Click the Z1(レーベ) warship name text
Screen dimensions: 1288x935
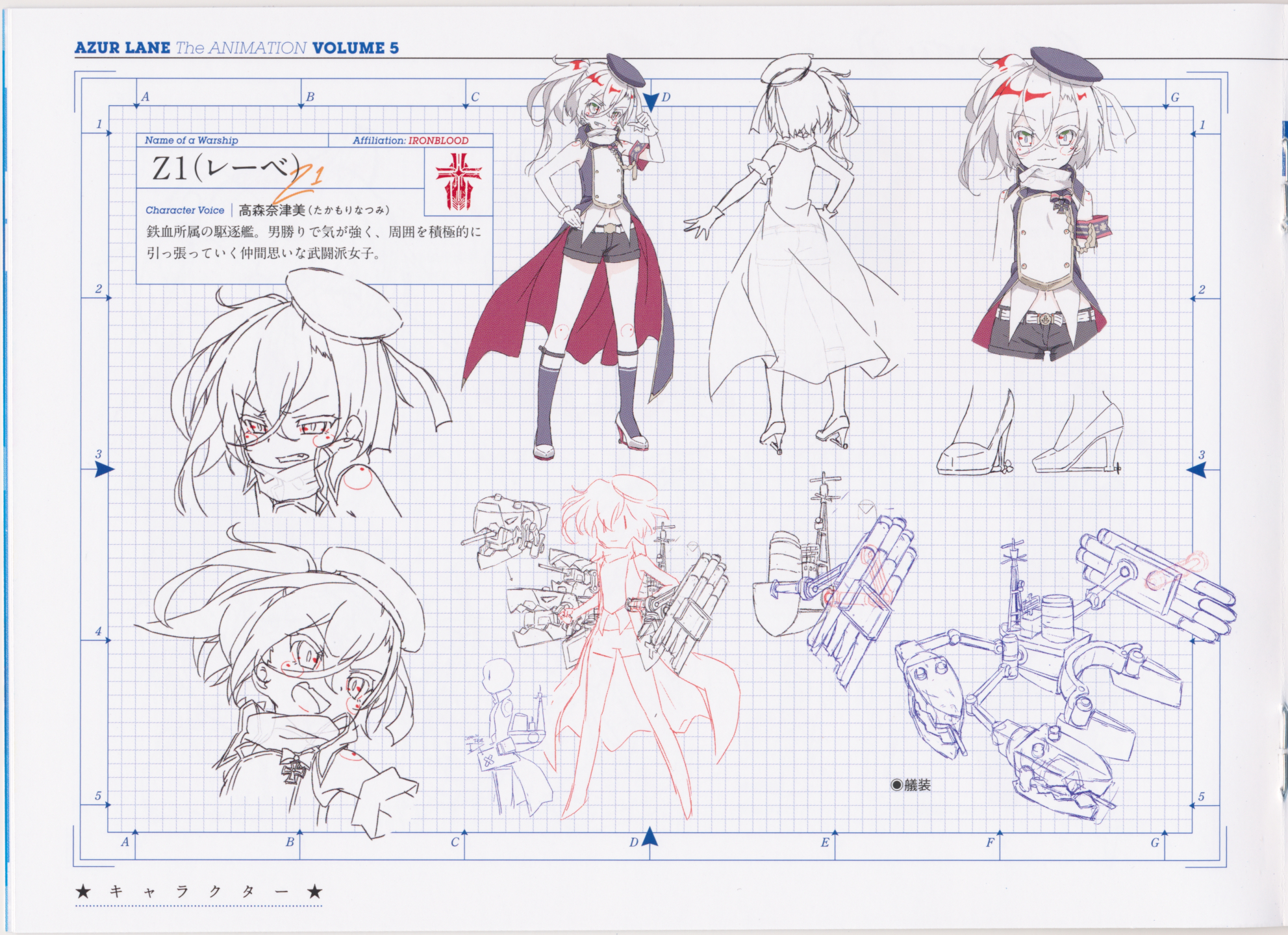click(x=224, y=169)
